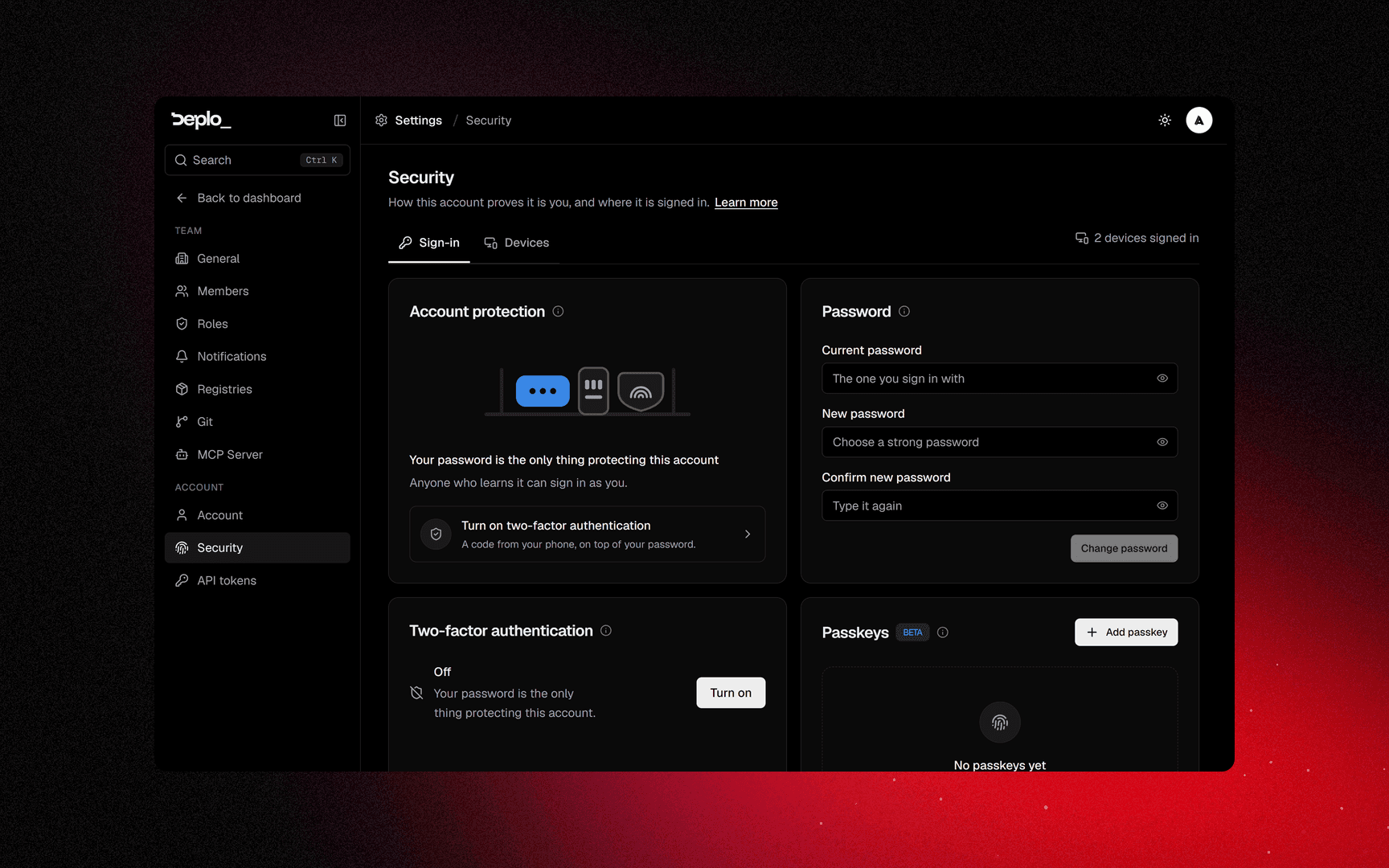
Task: Collapse the sidebar panel icon
Action: click(340, 121)
